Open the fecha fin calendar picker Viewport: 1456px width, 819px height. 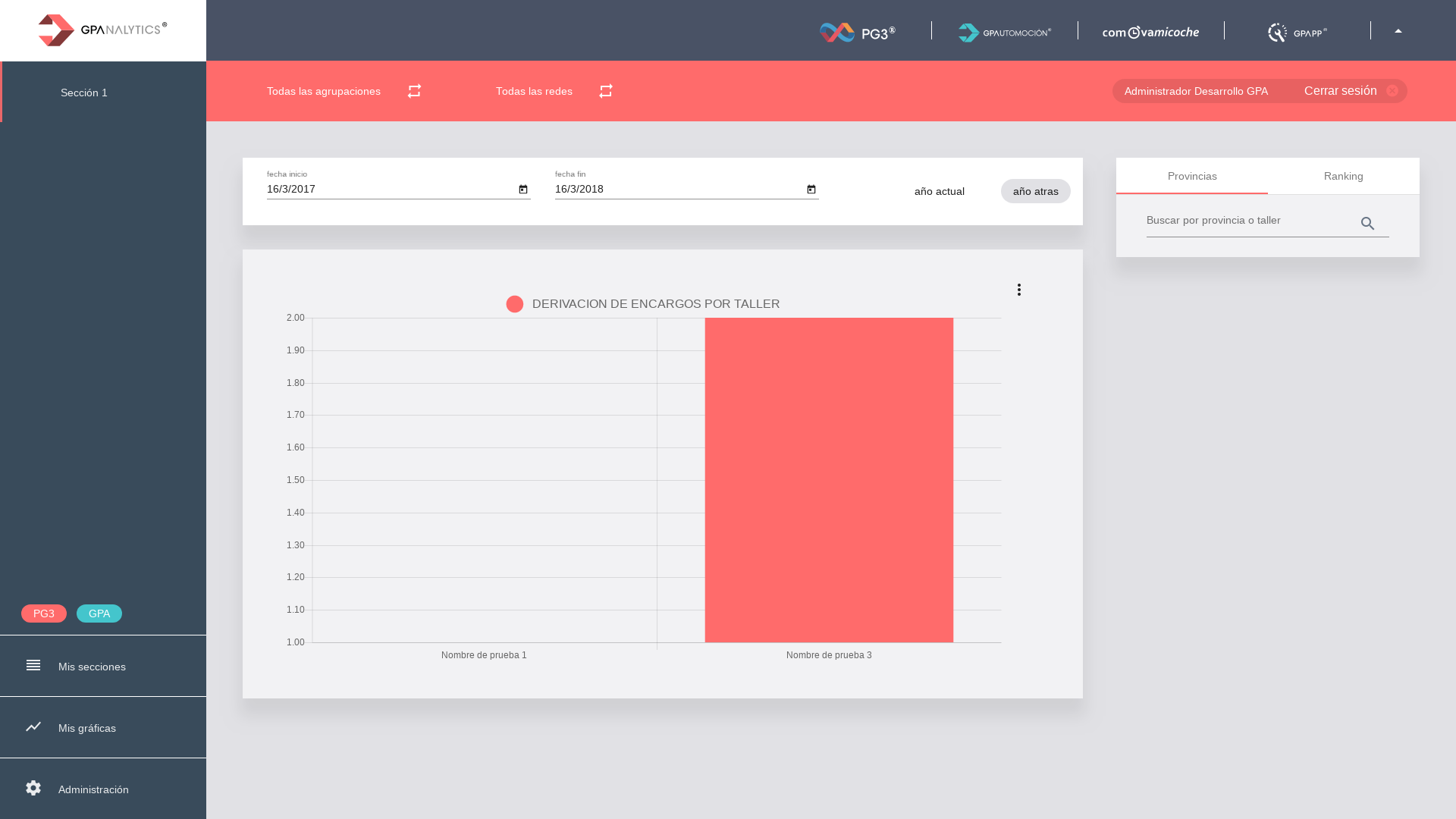point(811,190)
